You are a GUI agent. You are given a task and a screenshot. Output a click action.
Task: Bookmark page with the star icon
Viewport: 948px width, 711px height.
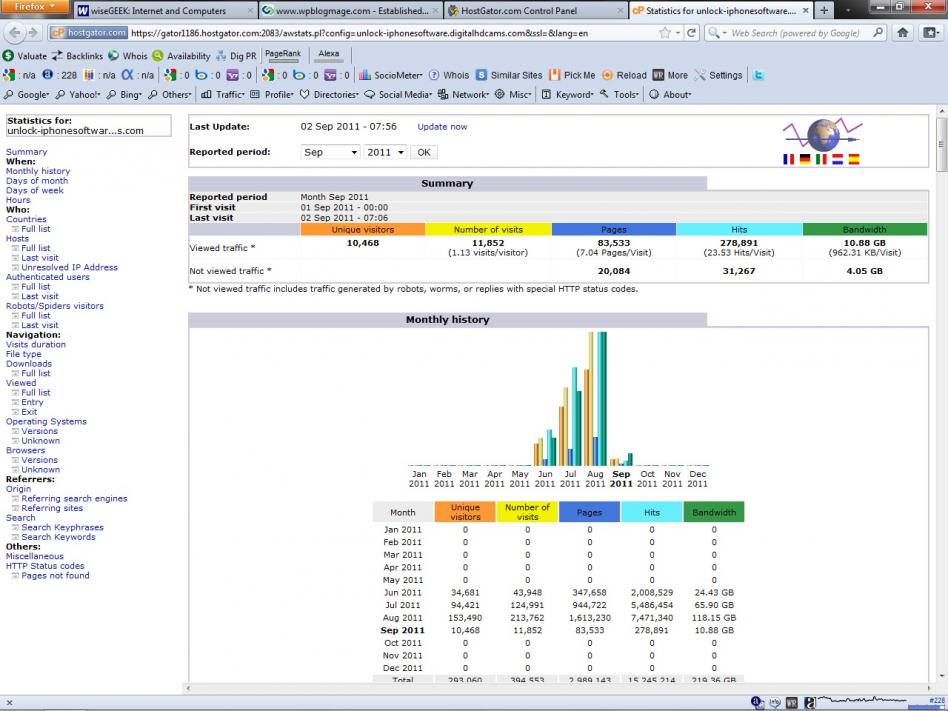coord(665,33)
